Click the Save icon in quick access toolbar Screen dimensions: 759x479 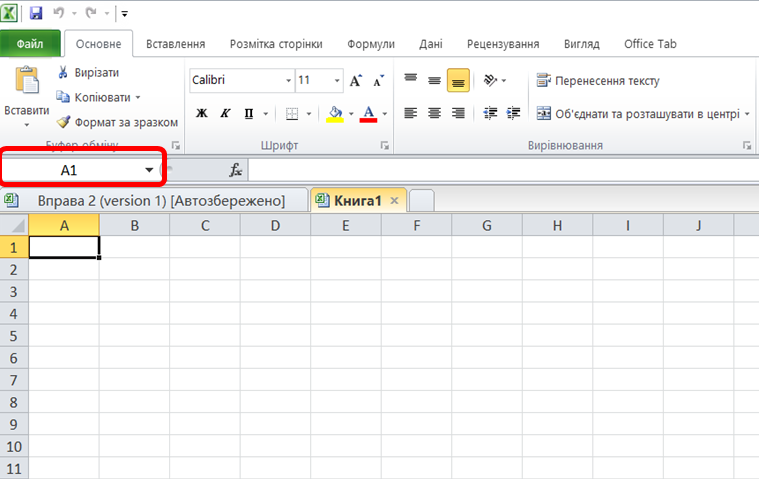(36, 13)
